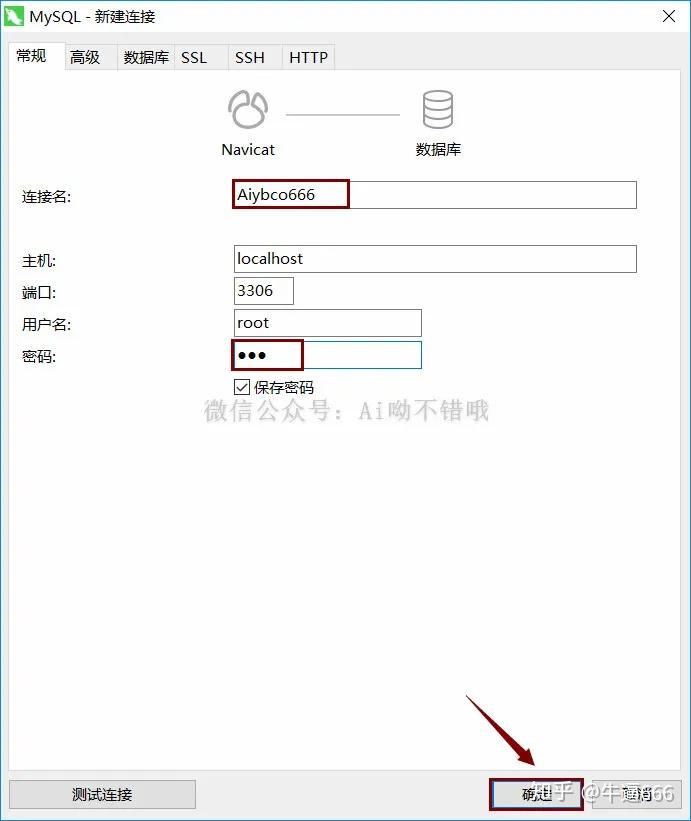Focus the 用户名 root field
The height and width of the screenshot is (821, 691).
tap(328, 323)
